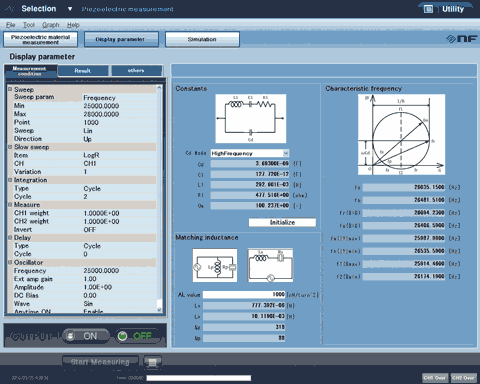Click scroll down arrow in parameter list
Image resolution: width=480 pixels, height=384 pixels.
tap(159, 310)
